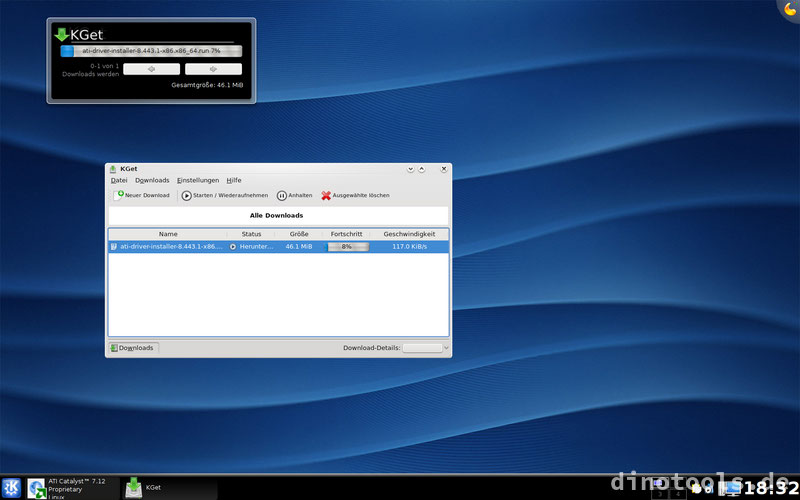The height and width of the screenshot is (500, 800).
Task: Click Starten / Wiederaufnehmen play icon
Action: [x=187, y=195]
